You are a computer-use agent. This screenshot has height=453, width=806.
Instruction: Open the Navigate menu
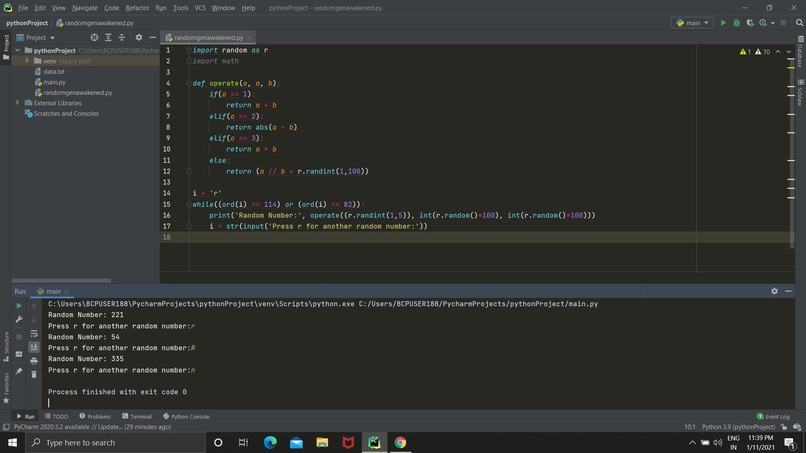[x=85, y=8]
